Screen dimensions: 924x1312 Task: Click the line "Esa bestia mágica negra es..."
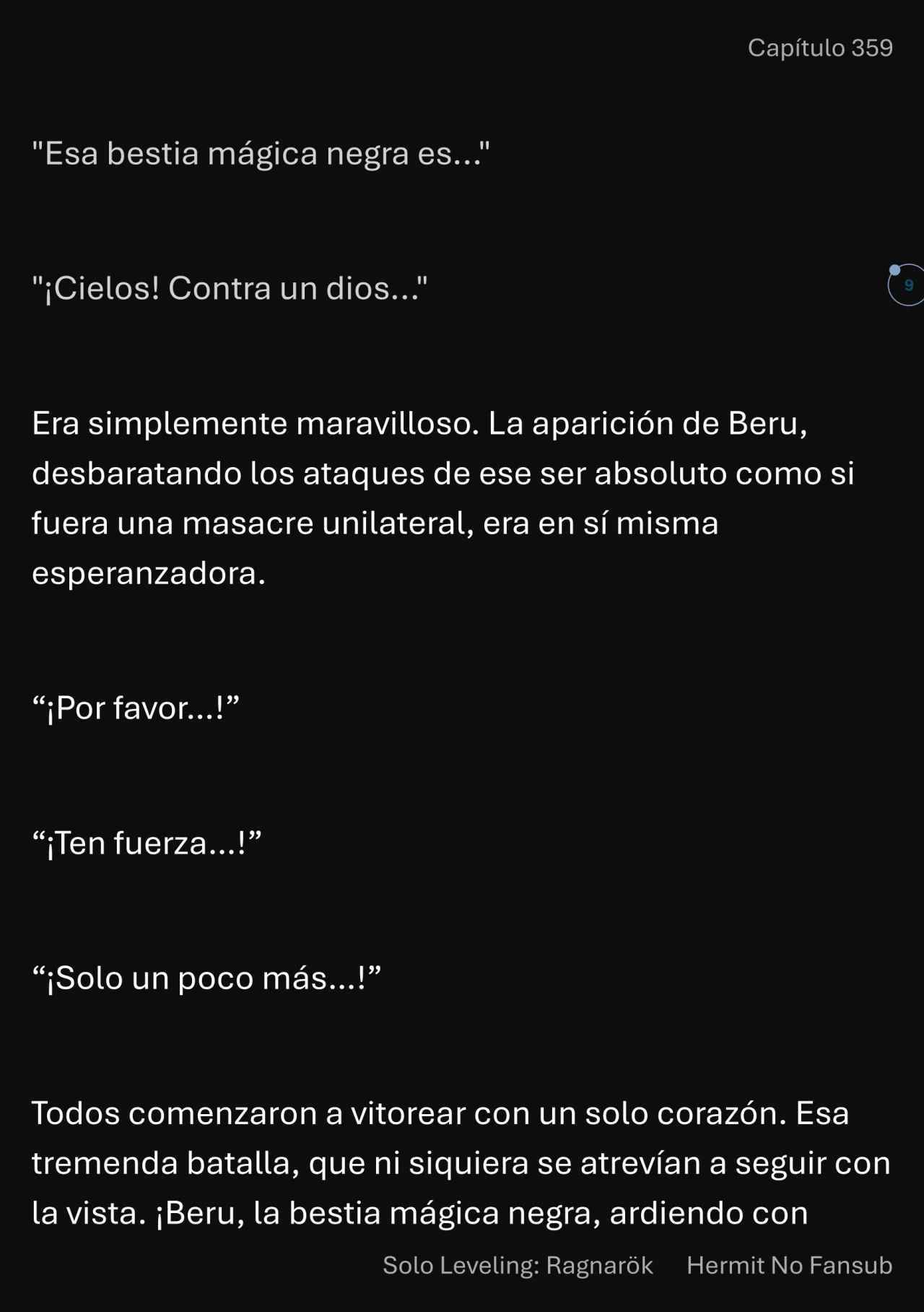point(261,153)
